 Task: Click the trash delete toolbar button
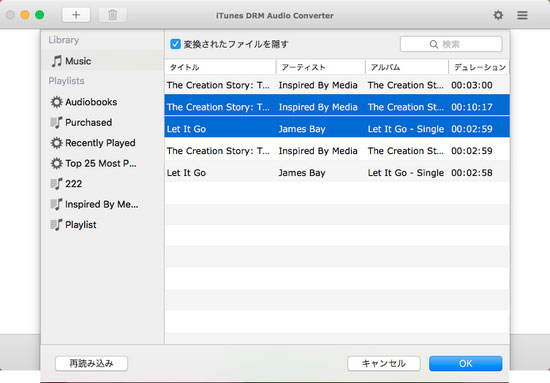point(113,15)
